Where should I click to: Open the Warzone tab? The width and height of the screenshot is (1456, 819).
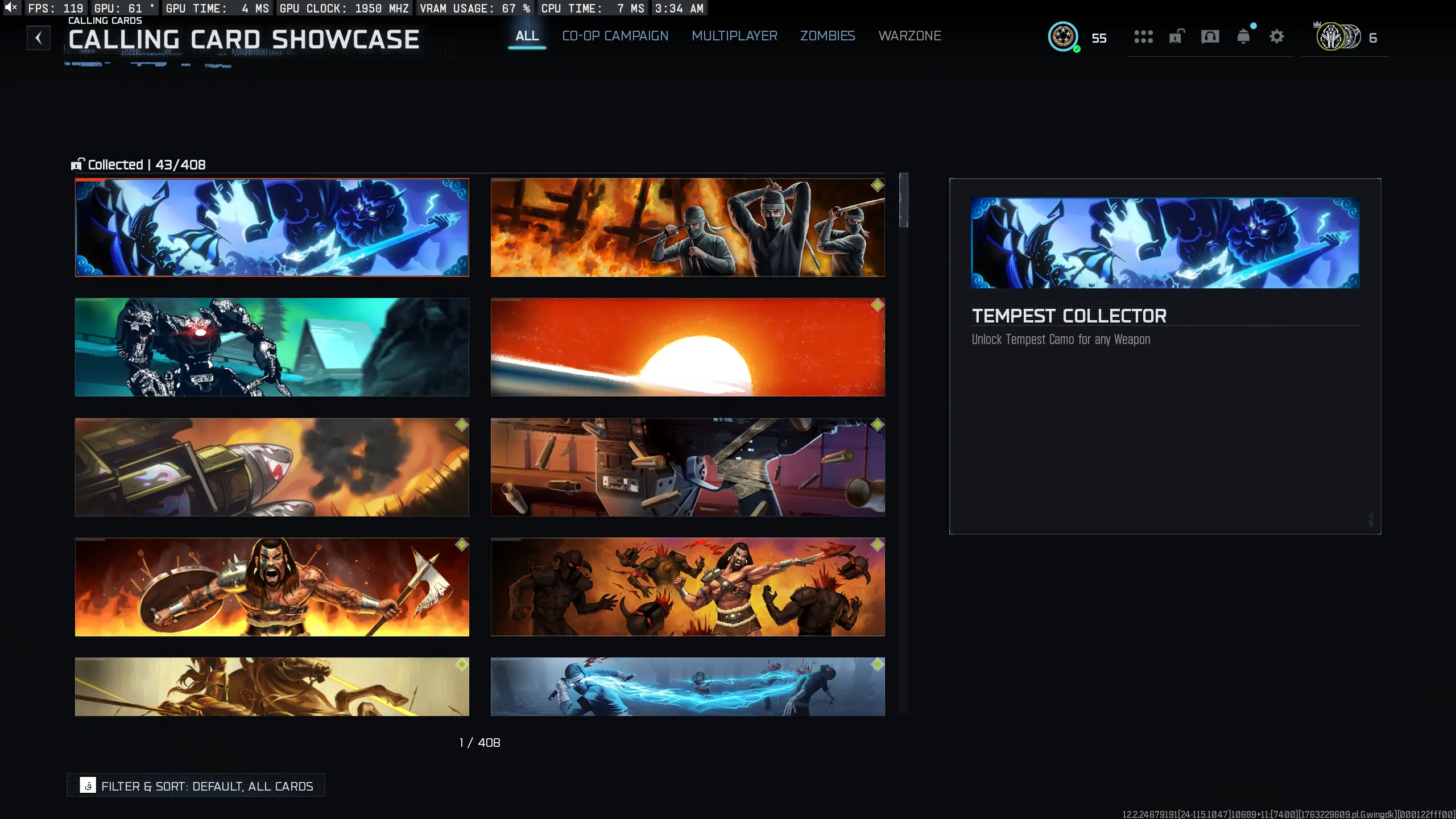909,36
